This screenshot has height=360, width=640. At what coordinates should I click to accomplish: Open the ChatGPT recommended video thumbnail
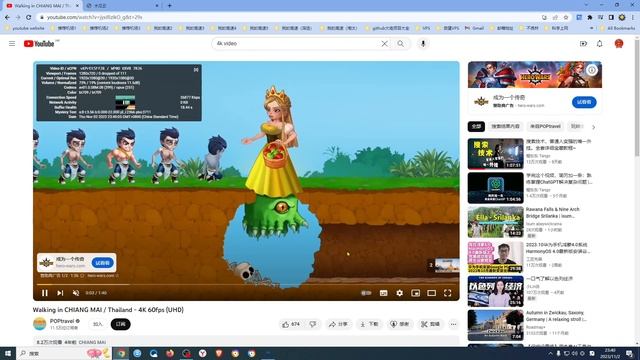pos(496,188)
